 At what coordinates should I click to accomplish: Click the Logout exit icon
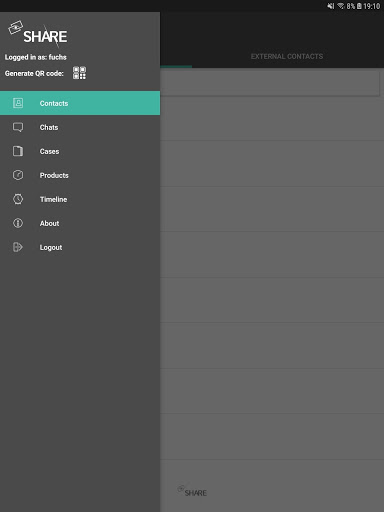(18, 247)
